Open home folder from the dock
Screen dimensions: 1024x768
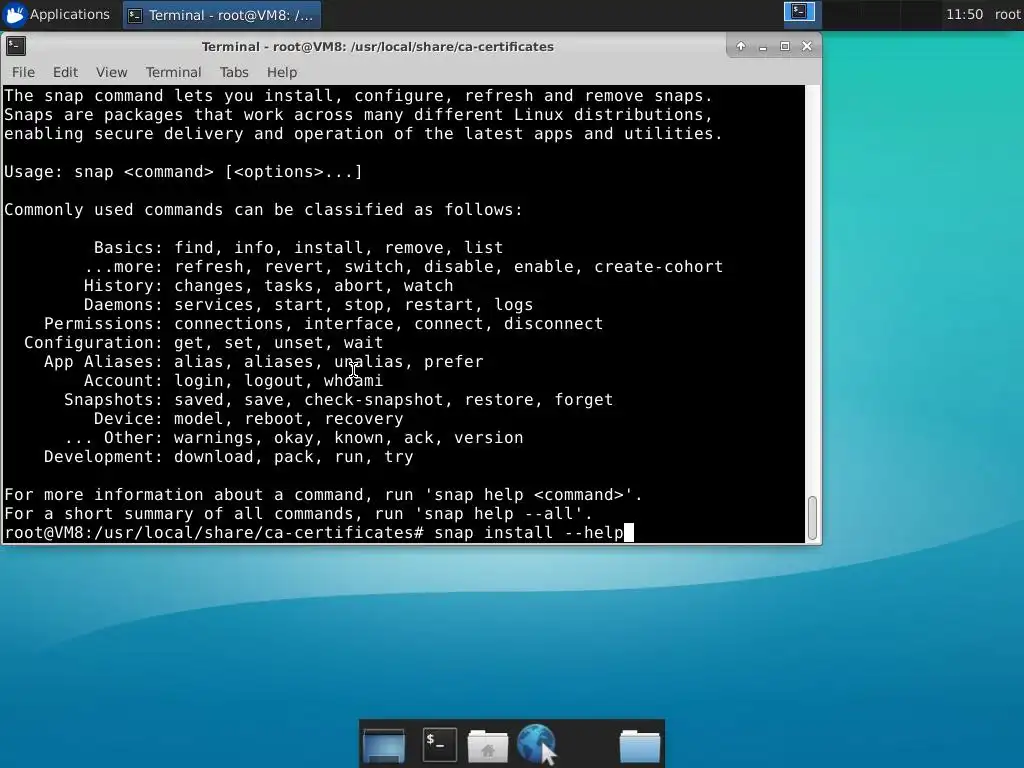click(488, 745)
